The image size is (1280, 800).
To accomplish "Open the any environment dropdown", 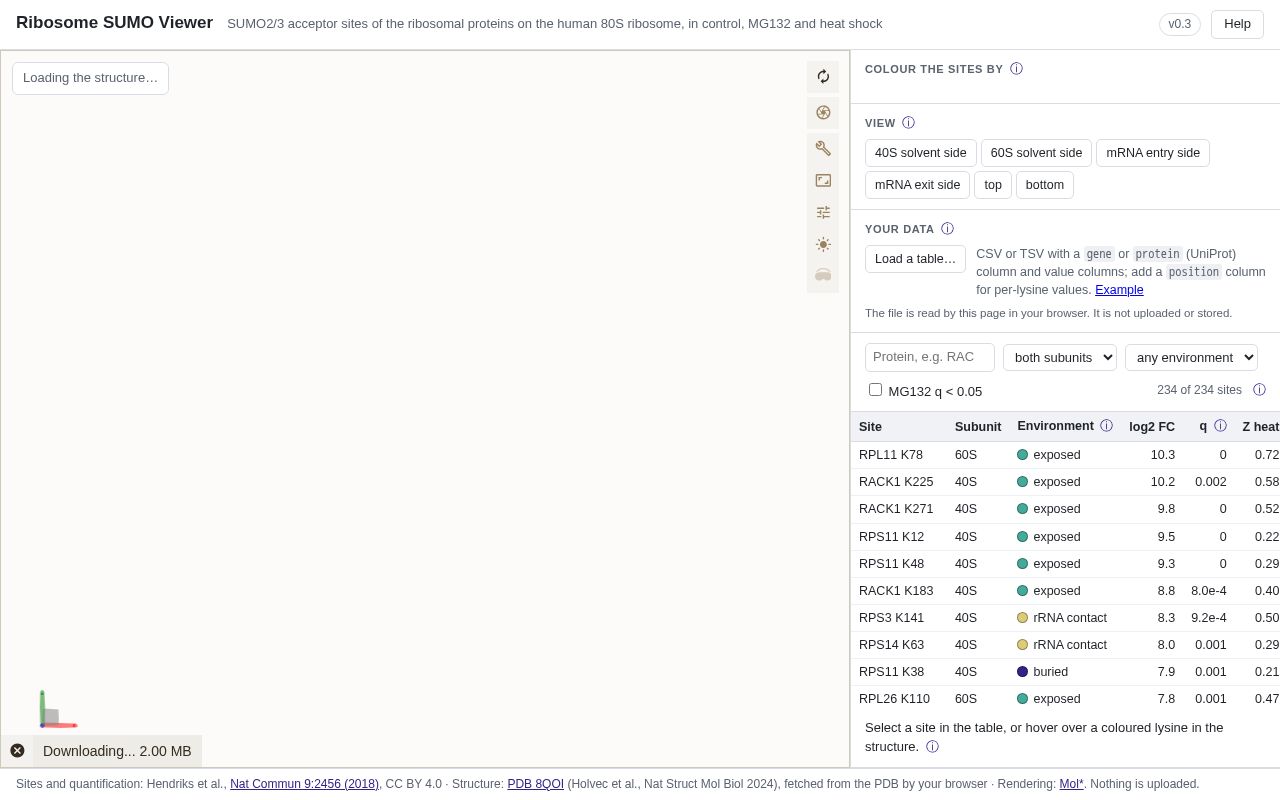I will pyautogui.click(x=1191, y=358).
